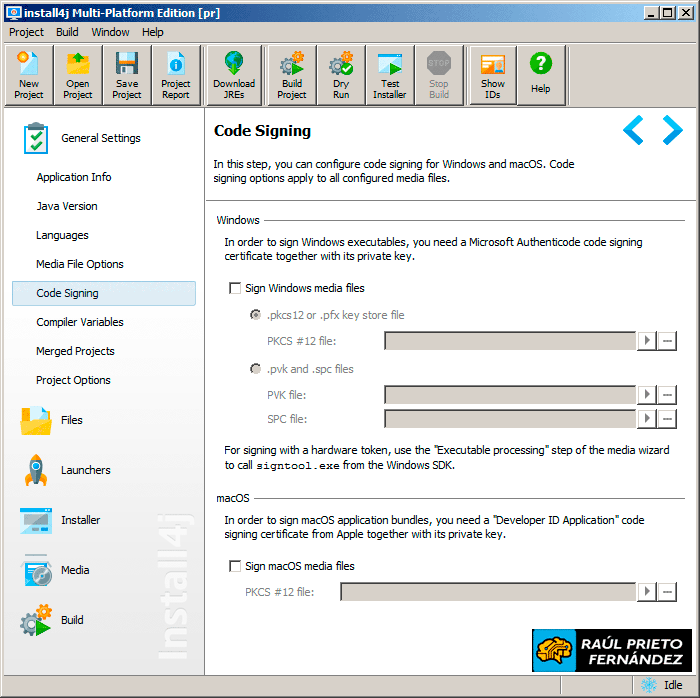Click the Windows PKCS #12 file field
The height and width of the screenshot is (698, 700).
pos(510,341)
